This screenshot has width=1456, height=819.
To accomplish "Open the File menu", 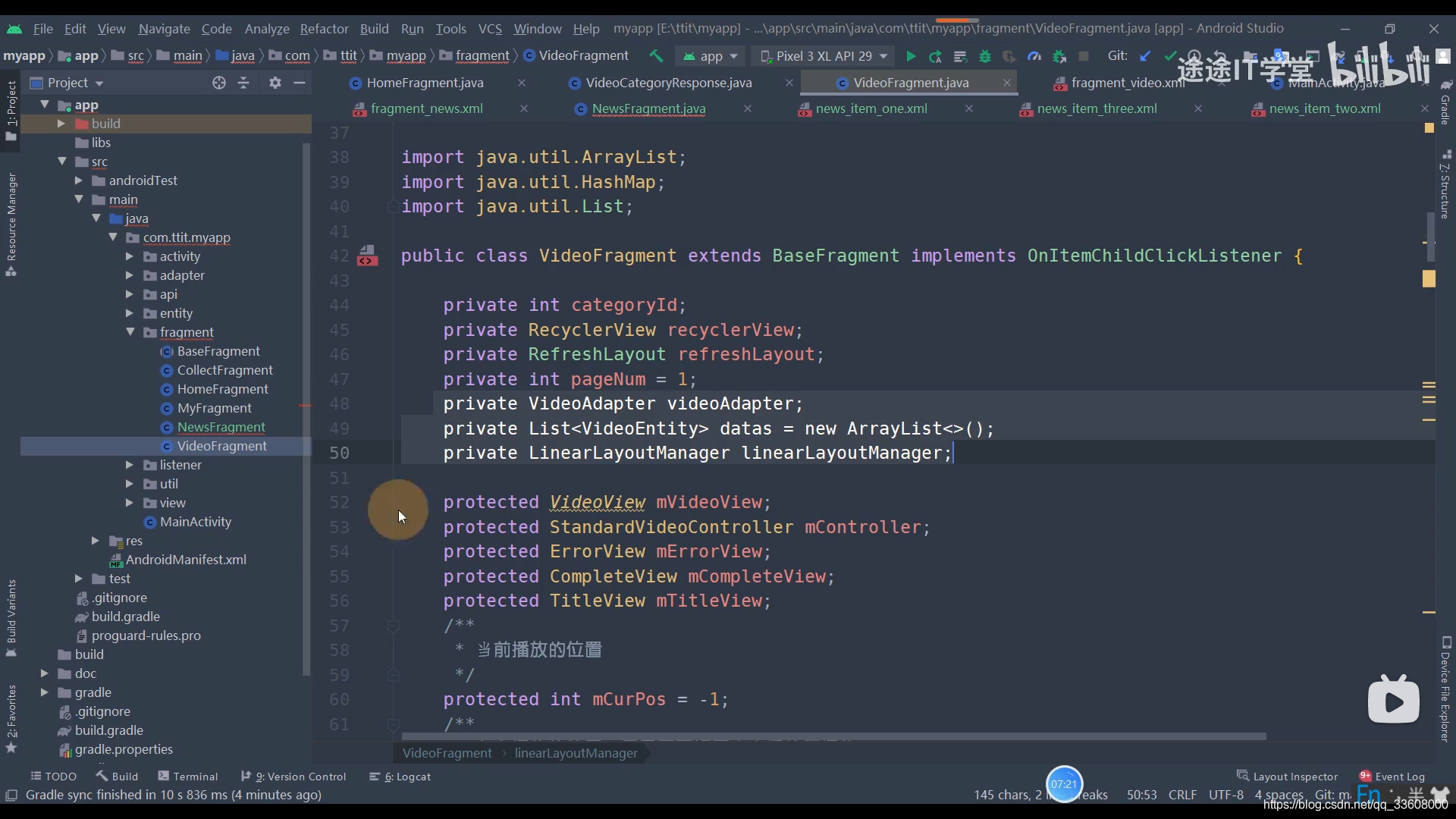I will click(43, 29).
